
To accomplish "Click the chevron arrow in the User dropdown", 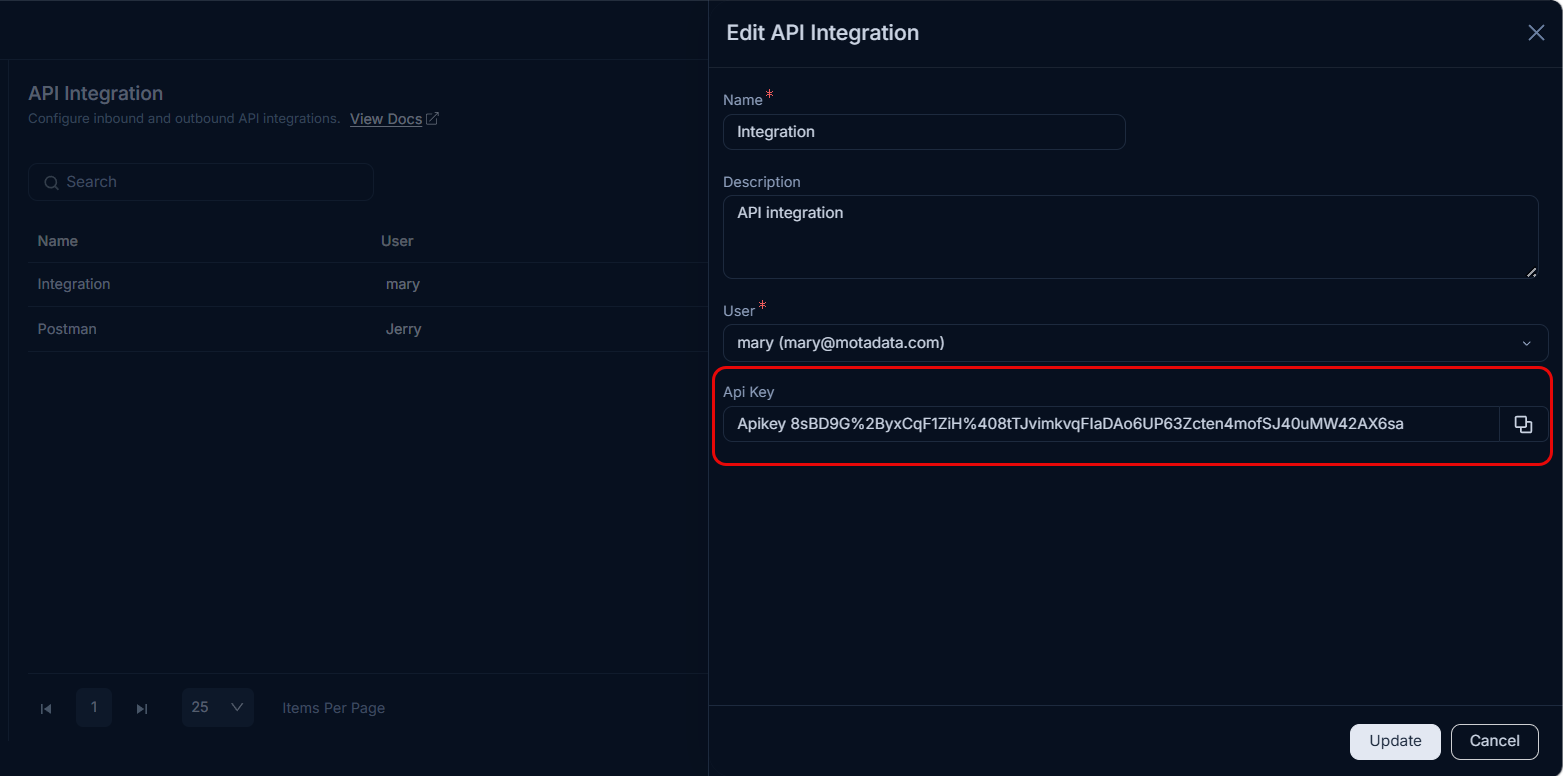I will coord(1526,343).
